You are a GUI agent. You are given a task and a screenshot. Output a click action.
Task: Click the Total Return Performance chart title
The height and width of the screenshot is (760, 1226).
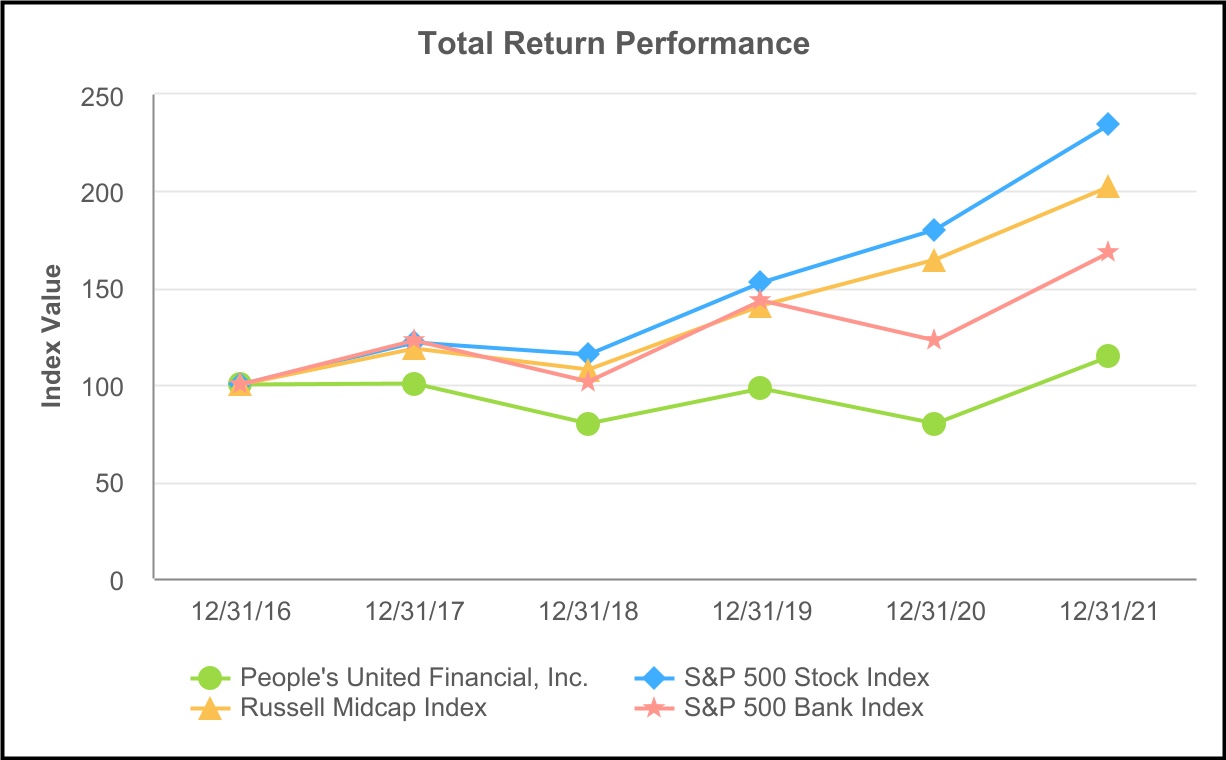(x=613, y=44)
